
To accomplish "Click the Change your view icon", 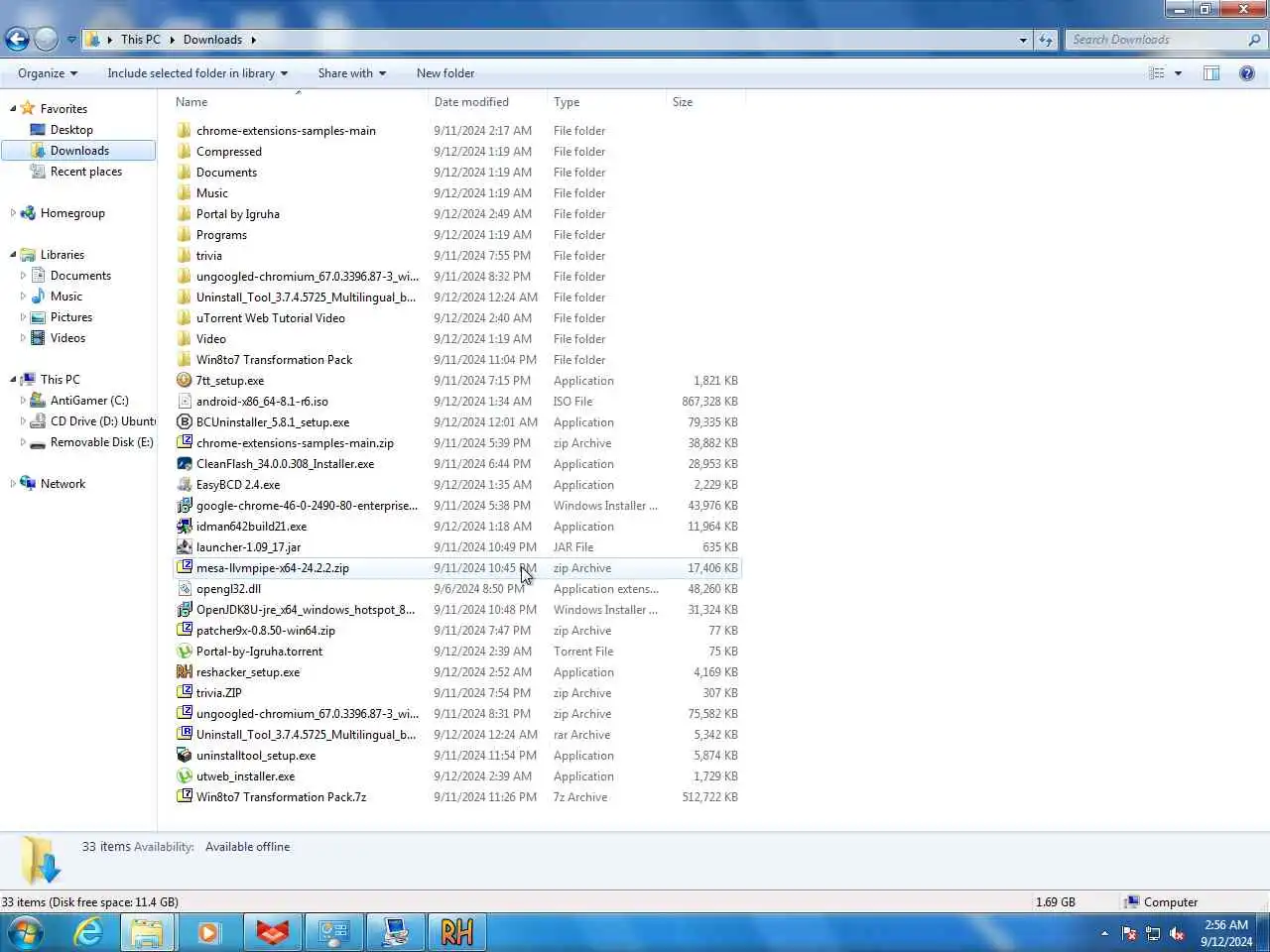I will pos(1156,73).
